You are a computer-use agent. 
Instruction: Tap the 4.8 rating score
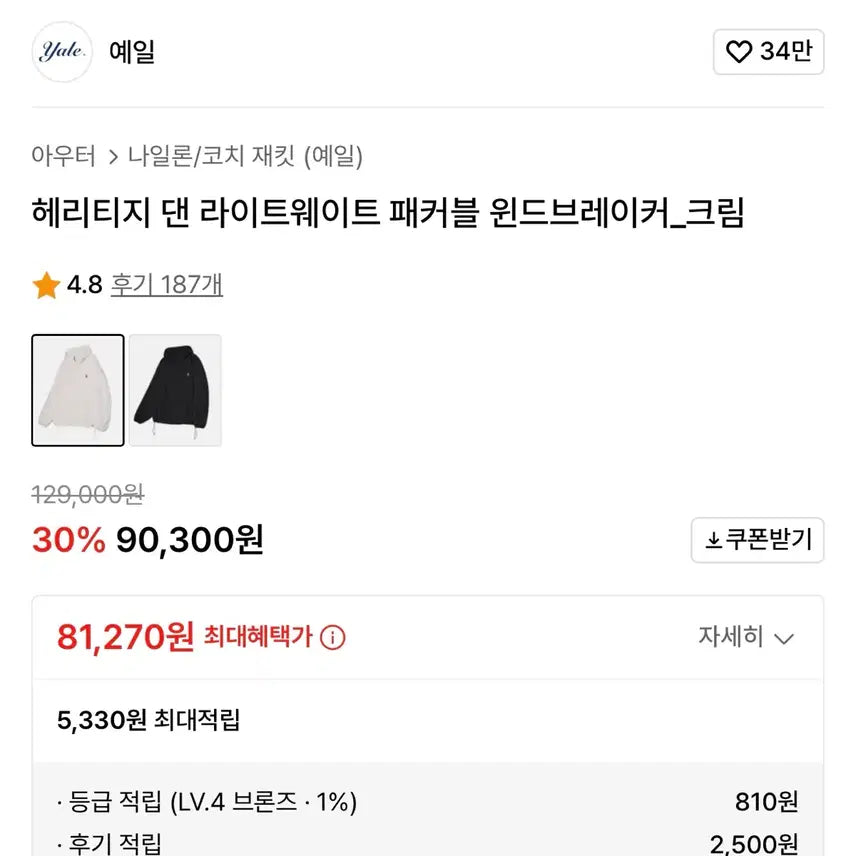(x=85, y=285)
